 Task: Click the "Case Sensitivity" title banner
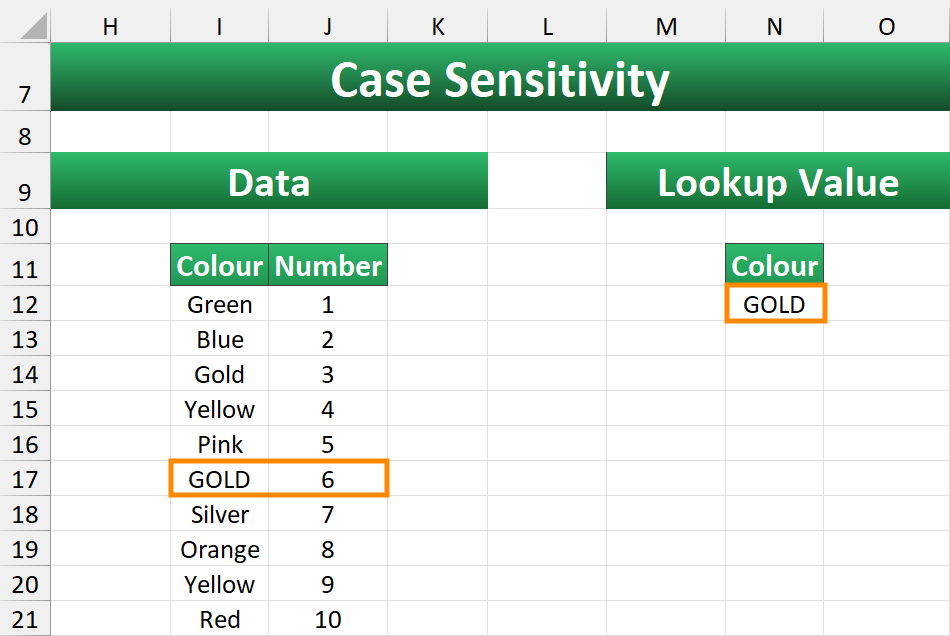tap(499, 80)
